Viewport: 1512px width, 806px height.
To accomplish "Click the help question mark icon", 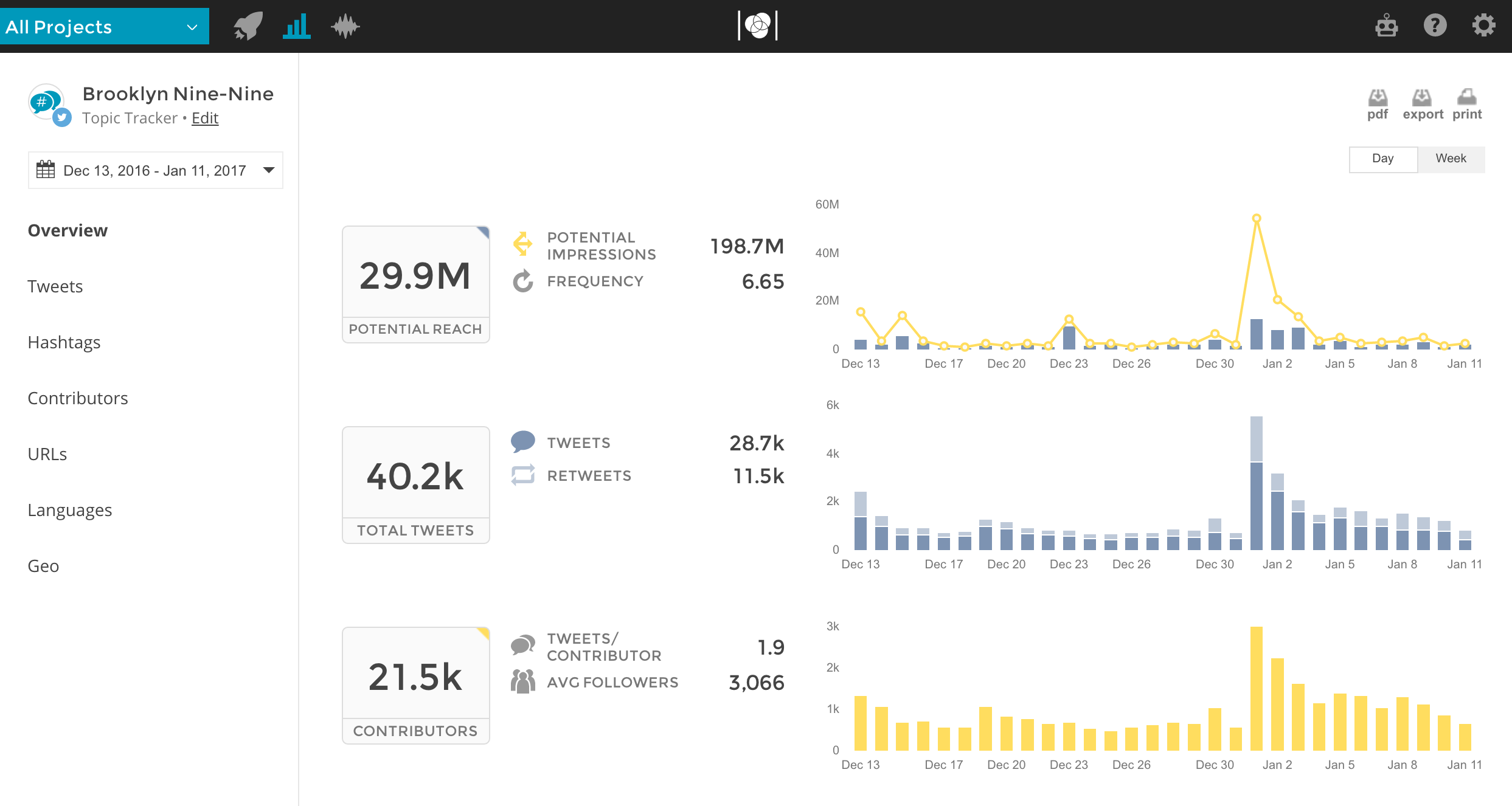I will 1435,26.
